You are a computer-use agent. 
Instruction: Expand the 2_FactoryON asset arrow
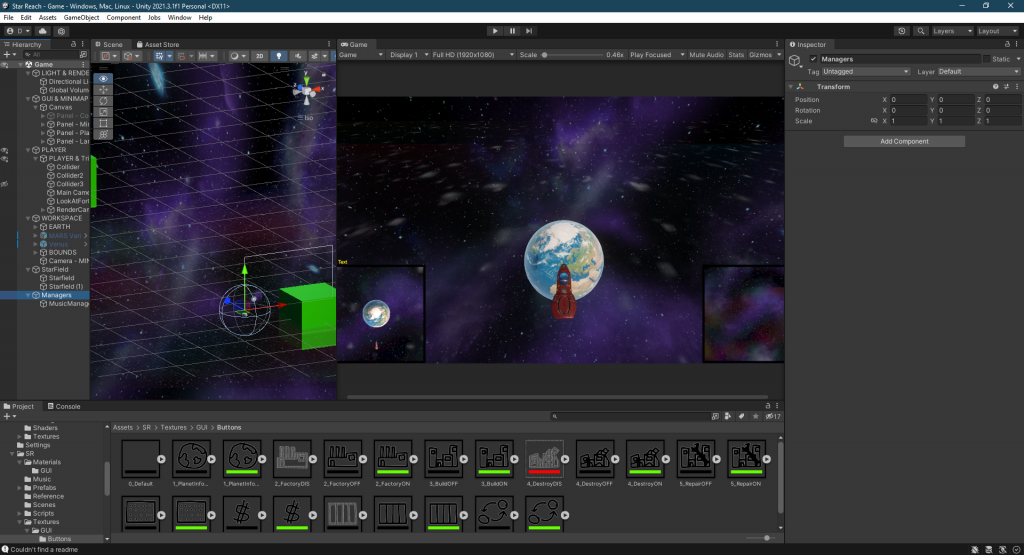point(413,459)
